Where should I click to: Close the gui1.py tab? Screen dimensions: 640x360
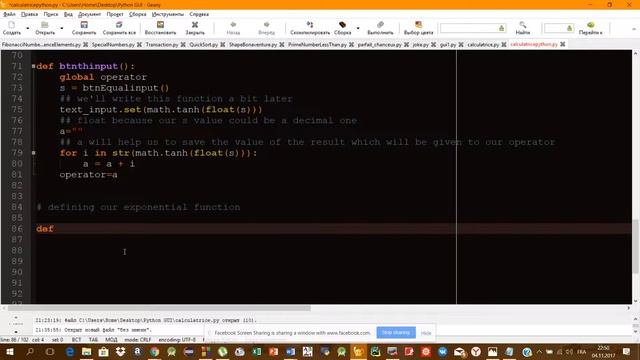[461, 44]
